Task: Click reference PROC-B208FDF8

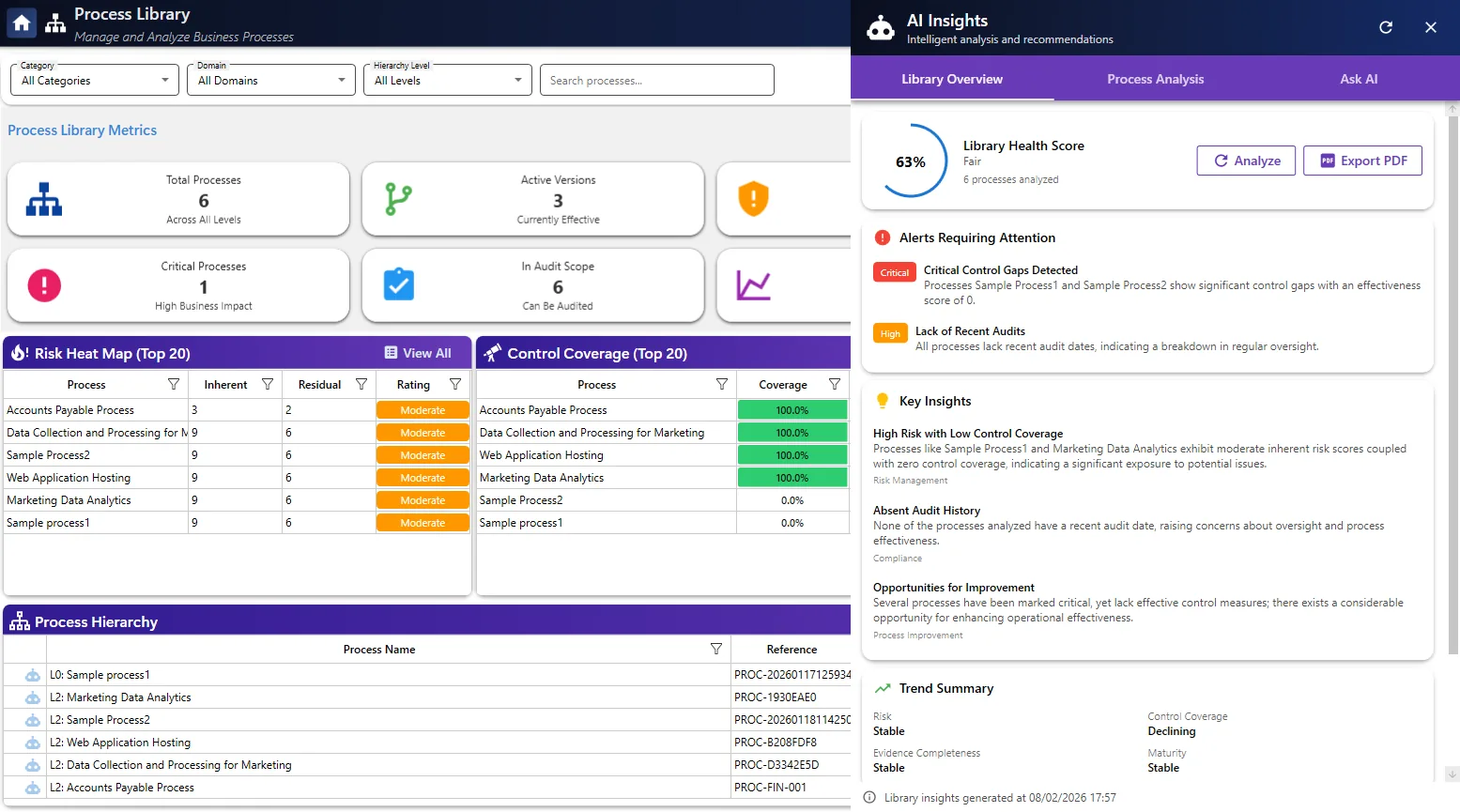Action: pos(776,743)
